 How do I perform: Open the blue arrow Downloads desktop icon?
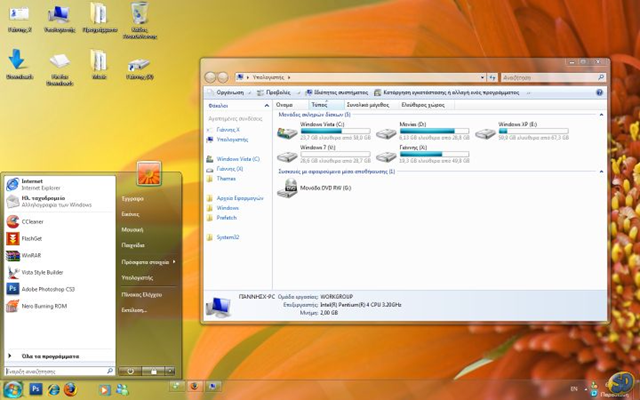(x=18, y=64)
